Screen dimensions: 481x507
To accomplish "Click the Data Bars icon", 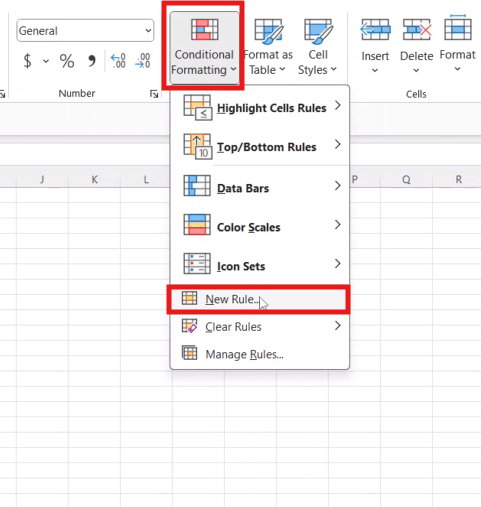I will (x=197, y=185).
